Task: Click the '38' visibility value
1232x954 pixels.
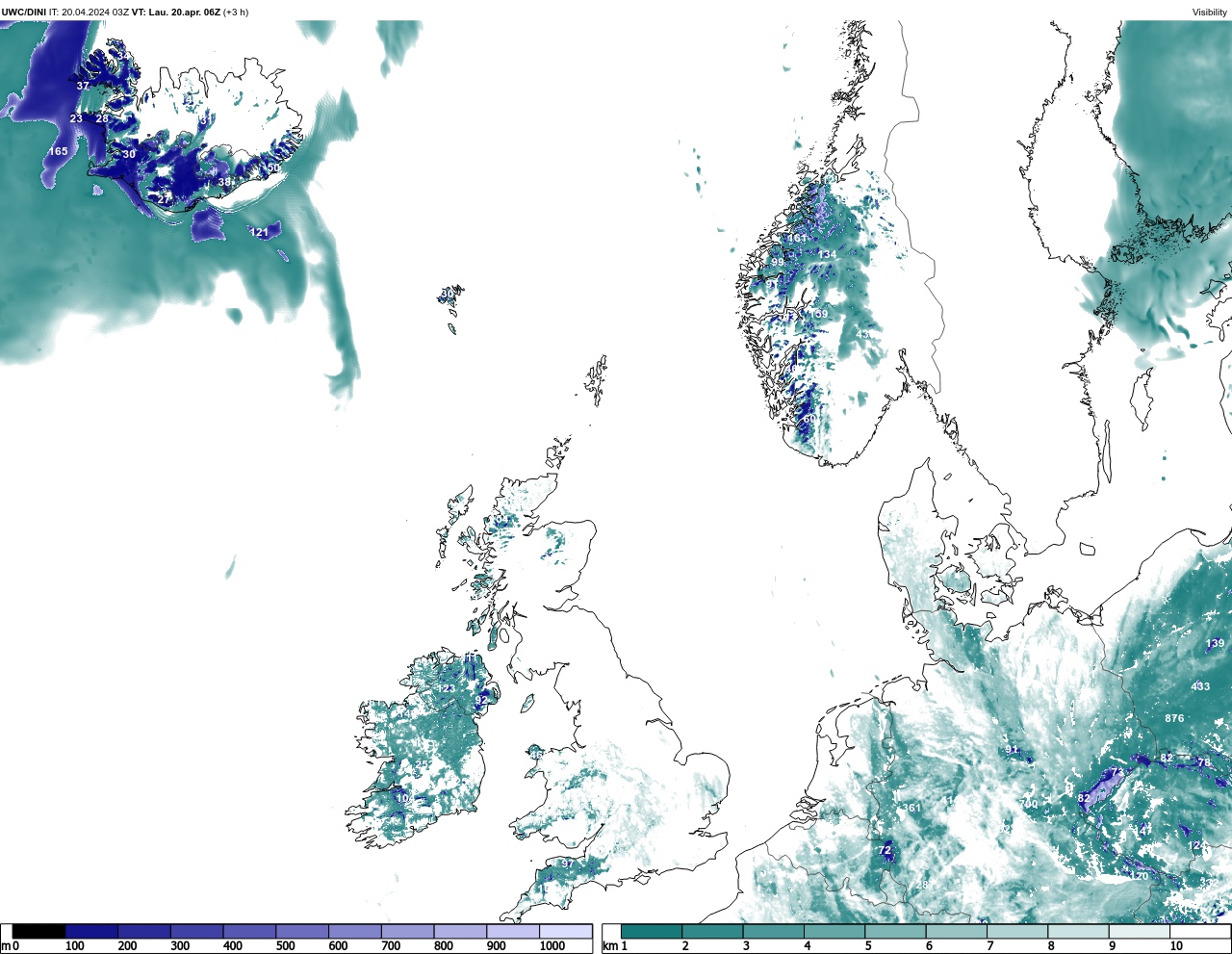Action: pos(224,182)
